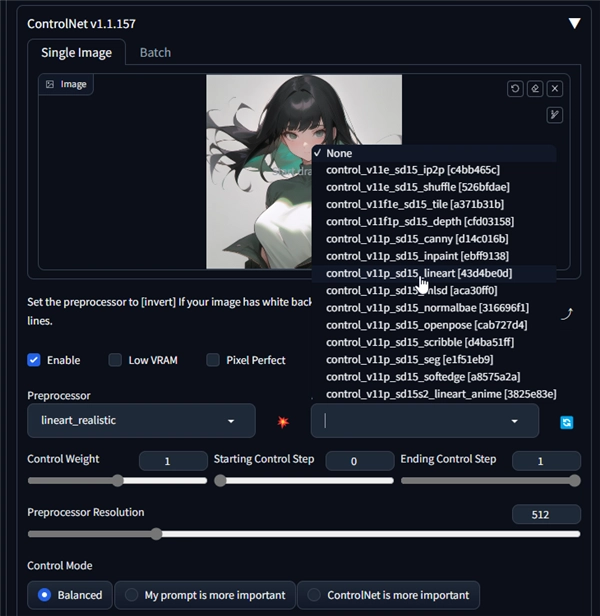Choose control_v11p_sd15_inpaint model
600x616 pixels.
(434, 256)
